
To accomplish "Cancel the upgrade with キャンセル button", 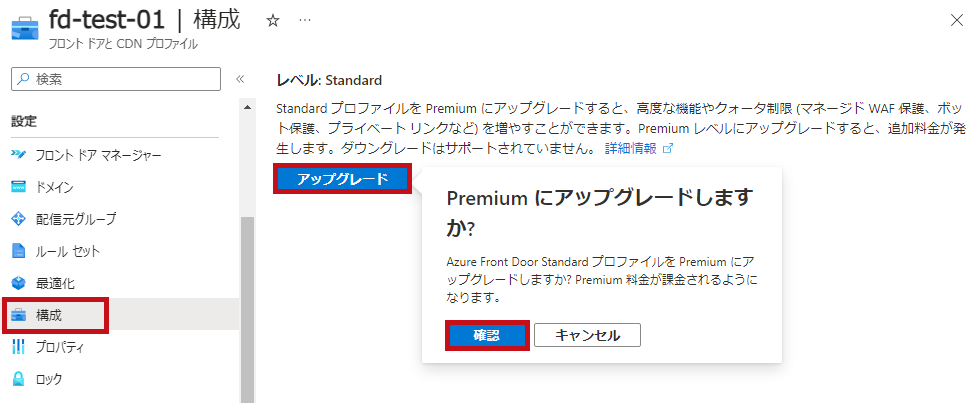I will 588,335.
